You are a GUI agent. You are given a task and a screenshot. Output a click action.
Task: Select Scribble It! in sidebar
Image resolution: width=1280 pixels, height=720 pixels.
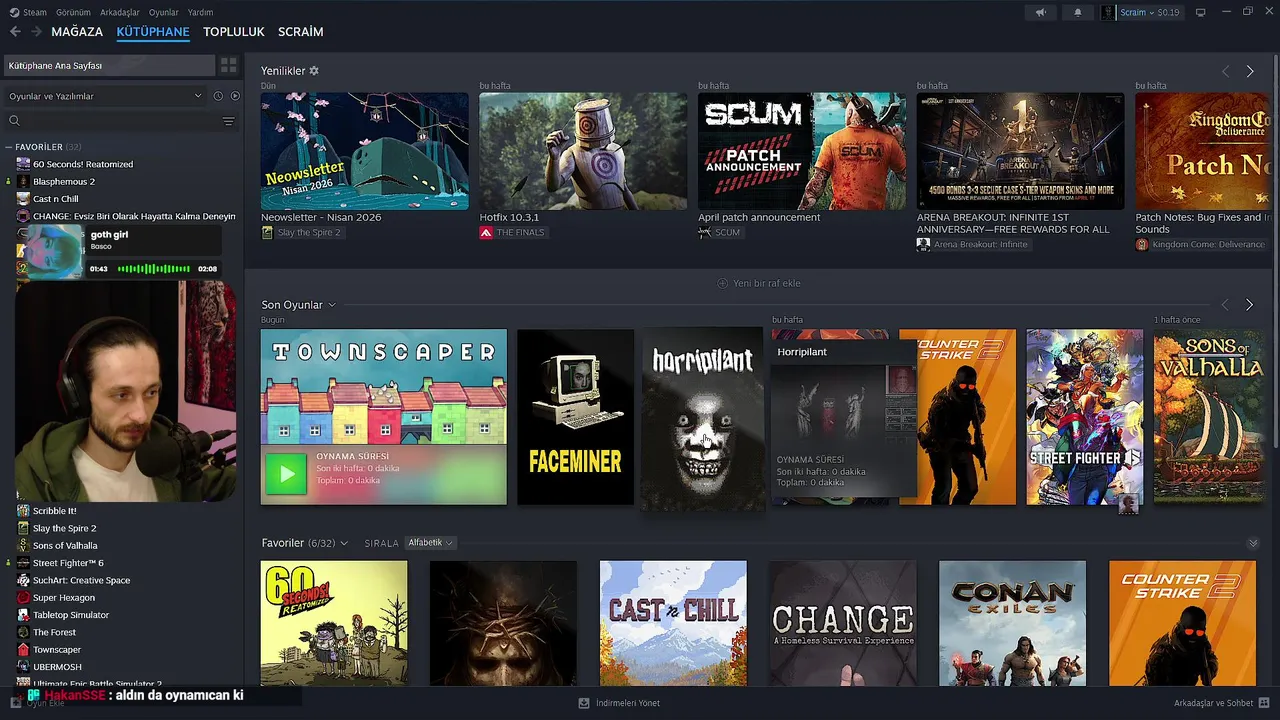coord(55,511)
